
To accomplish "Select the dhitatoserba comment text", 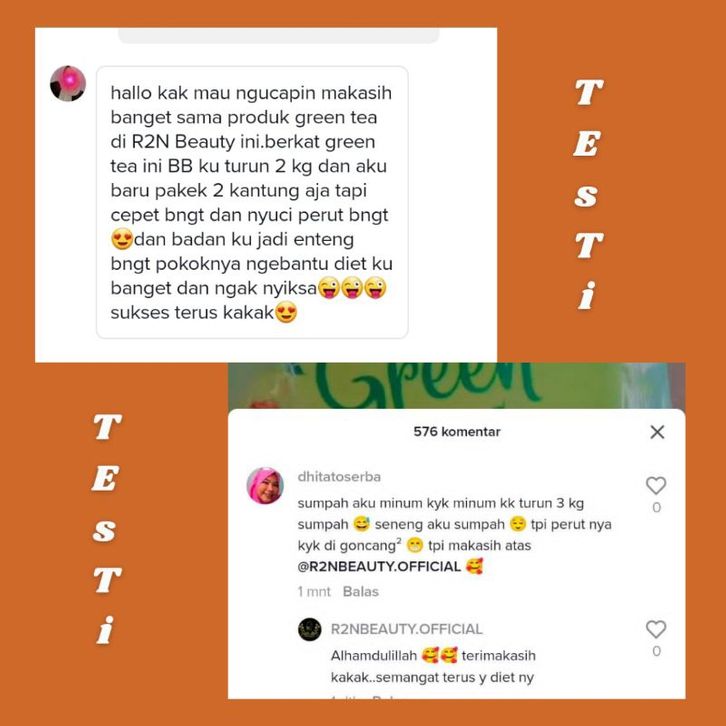I will click(454, 535).
